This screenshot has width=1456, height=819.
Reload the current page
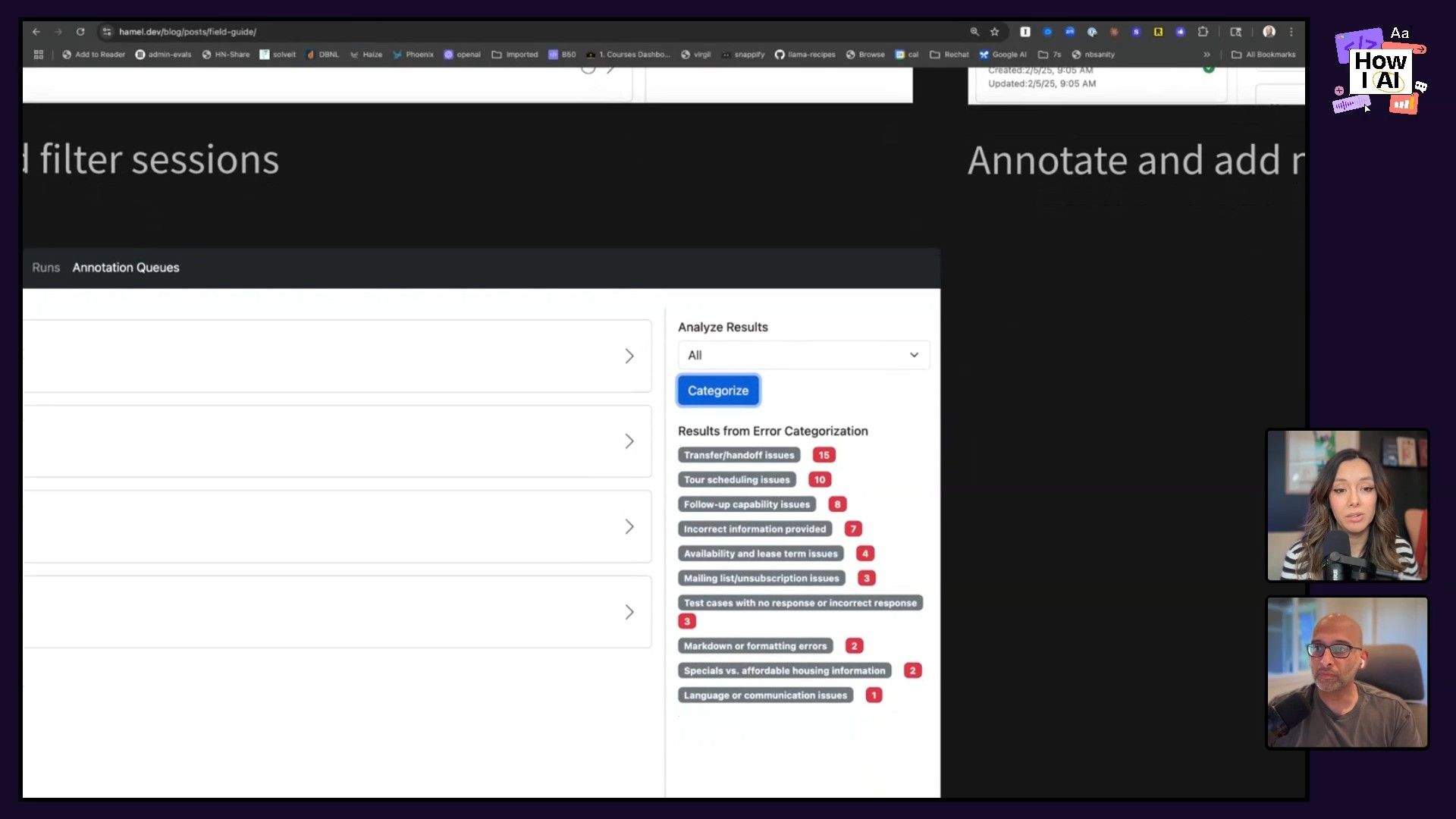(x=80, y=32)
